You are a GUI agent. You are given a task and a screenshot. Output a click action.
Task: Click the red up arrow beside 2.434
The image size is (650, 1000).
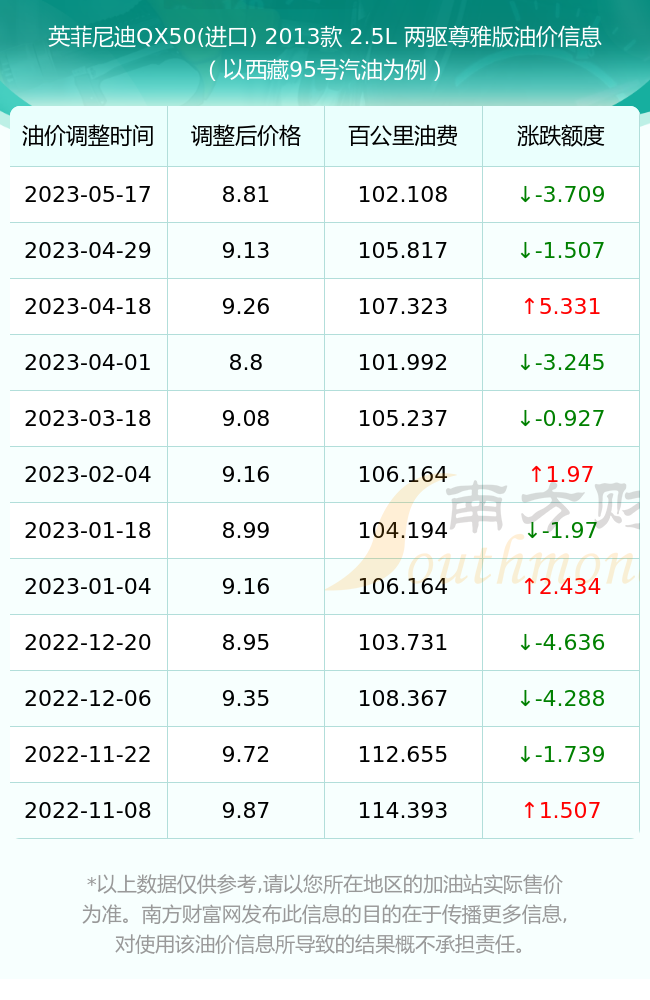(x=529, y=586)
